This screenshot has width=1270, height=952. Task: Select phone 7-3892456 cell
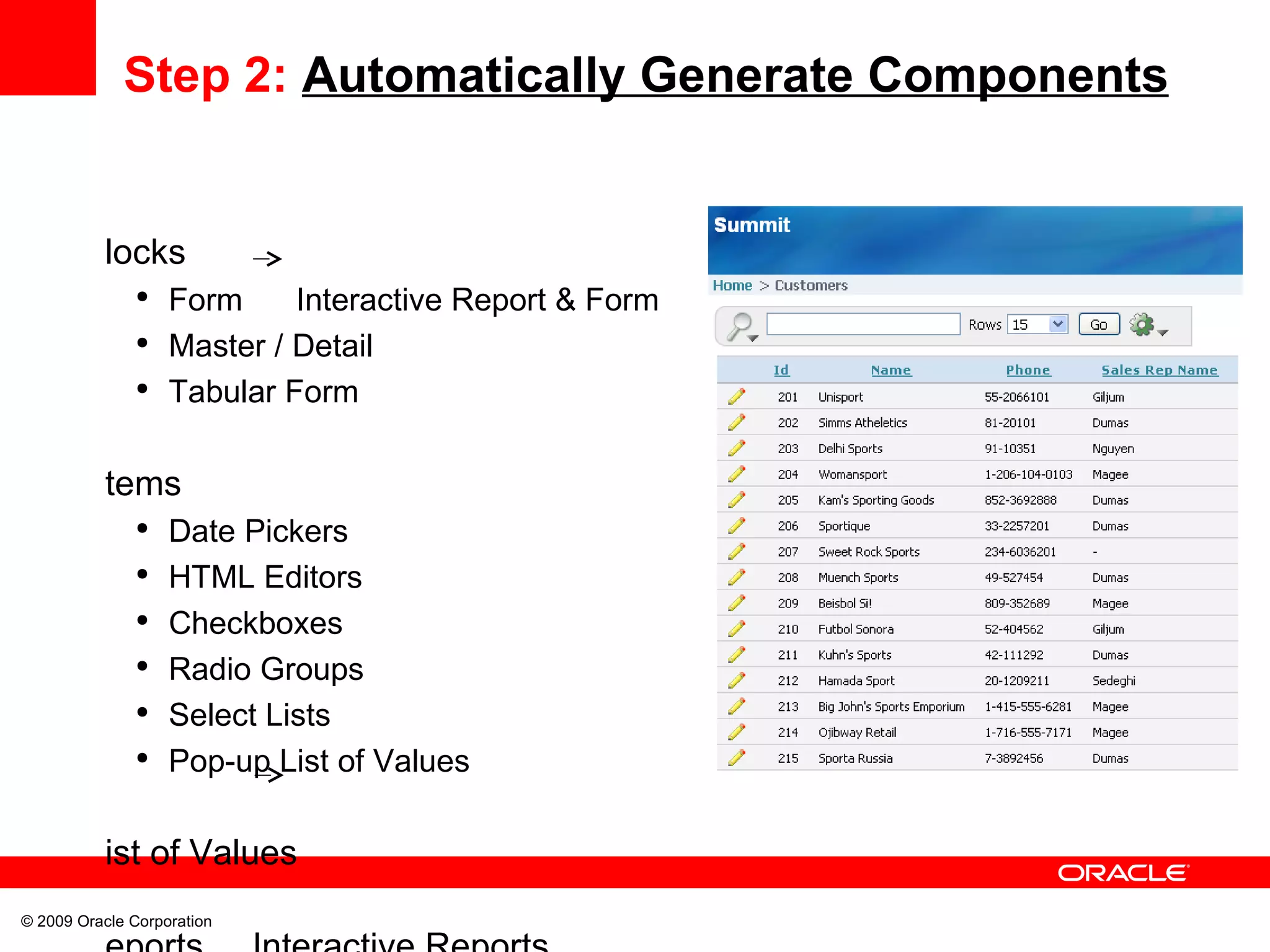coord(1014,758)
